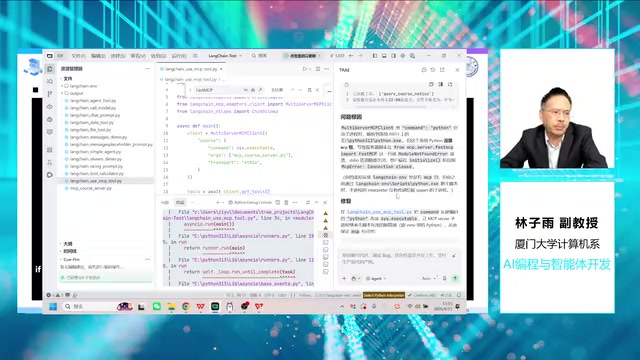Add context with the plus icon in the chat
Viewport: 640px width, 360px height.
coord(344,278)
